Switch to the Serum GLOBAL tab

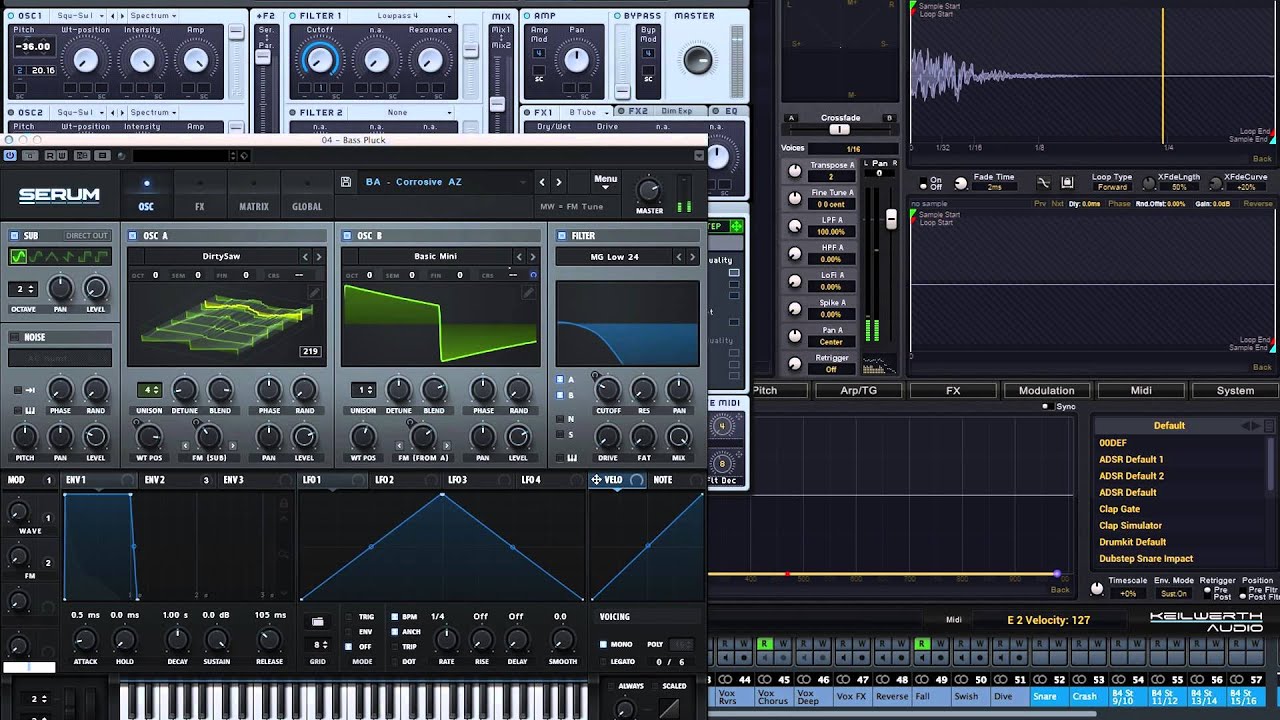(307, 195)
